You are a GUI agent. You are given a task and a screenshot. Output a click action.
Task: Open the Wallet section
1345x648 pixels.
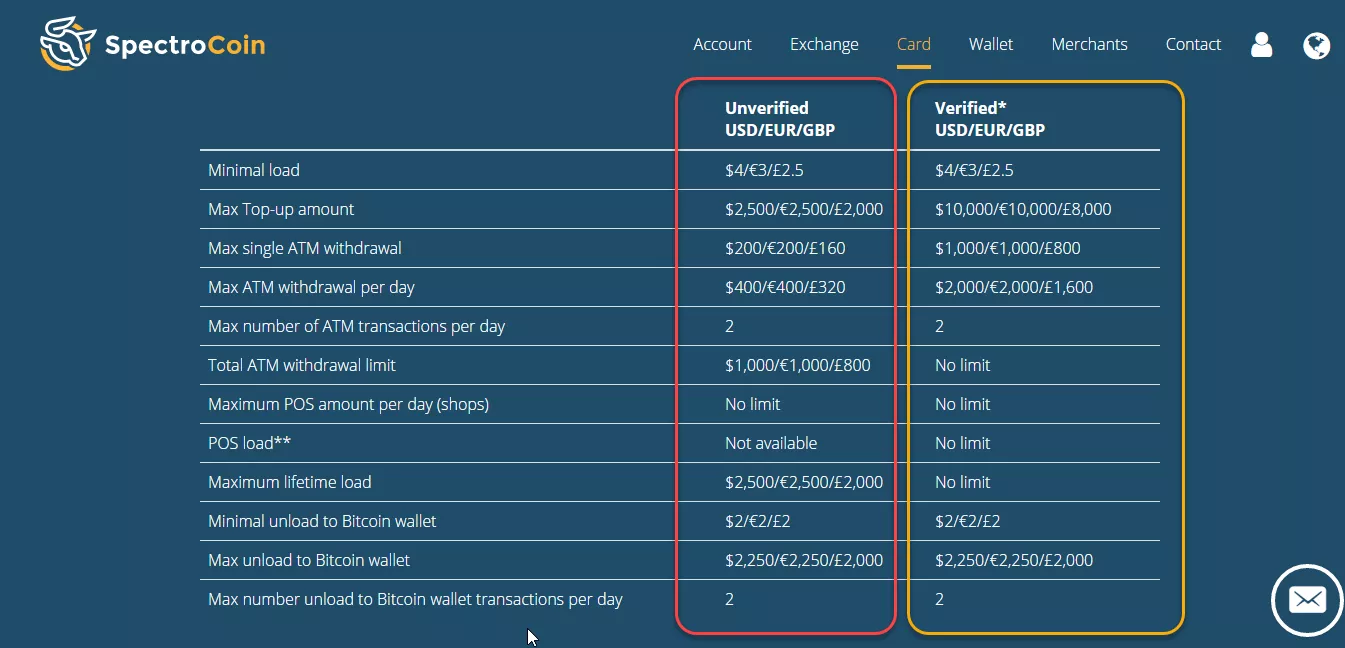coord(991,44)
